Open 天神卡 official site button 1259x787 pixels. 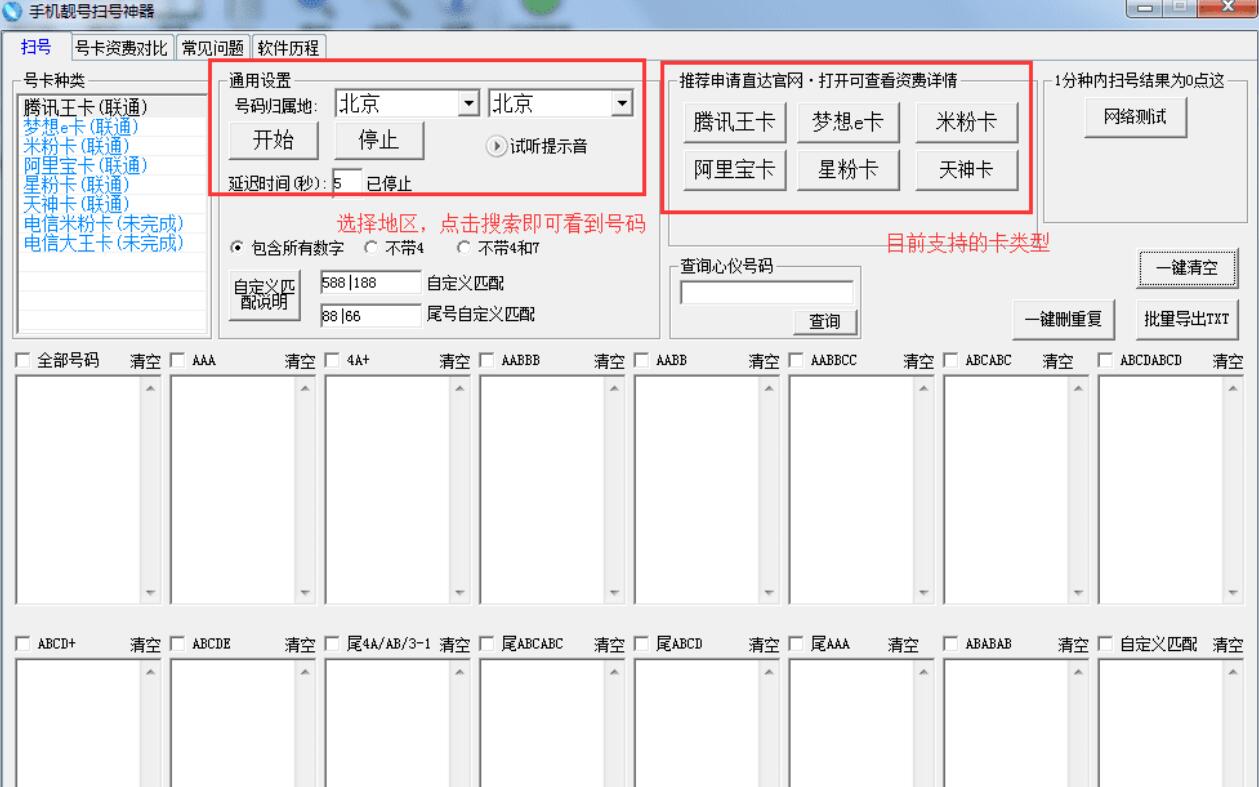tap(966, 170)
